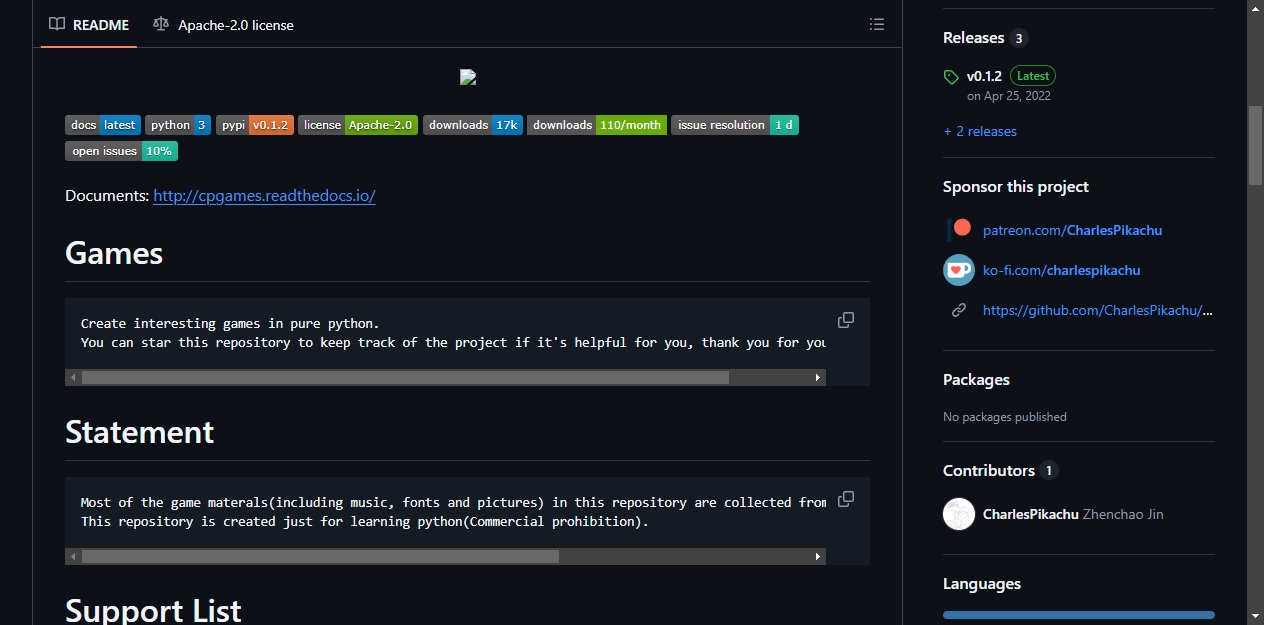Click the Languages heading
This screenshot has width=1264, height=625.
click(x=982, y=584)
